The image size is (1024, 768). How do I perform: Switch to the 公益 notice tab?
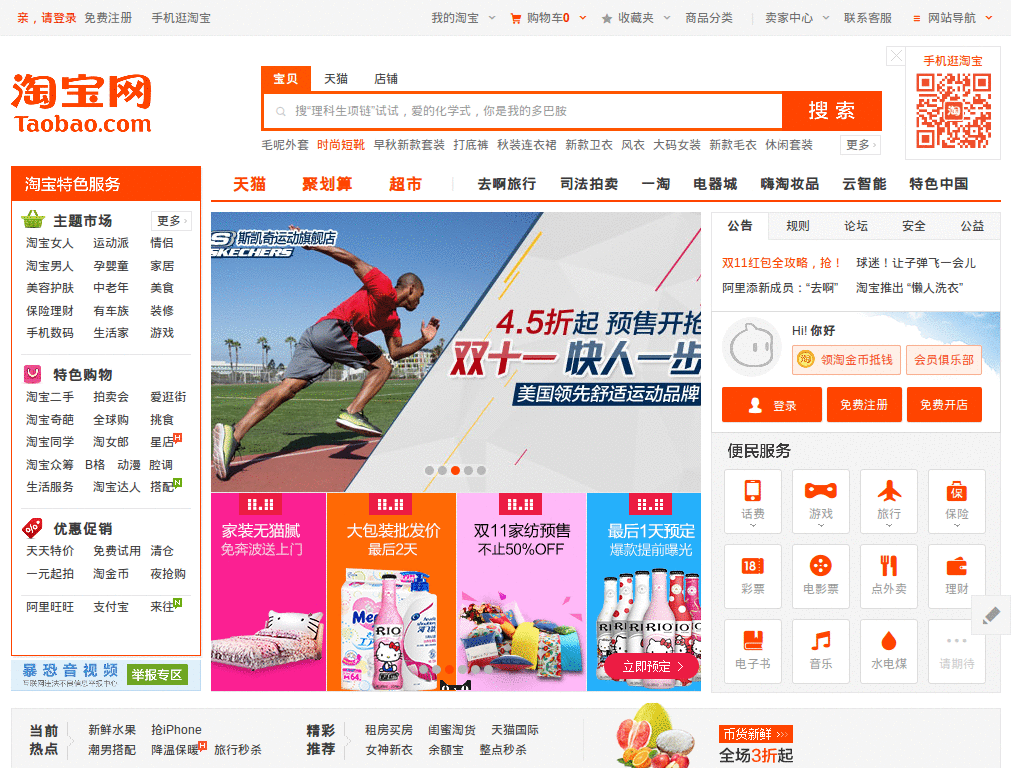972,226
